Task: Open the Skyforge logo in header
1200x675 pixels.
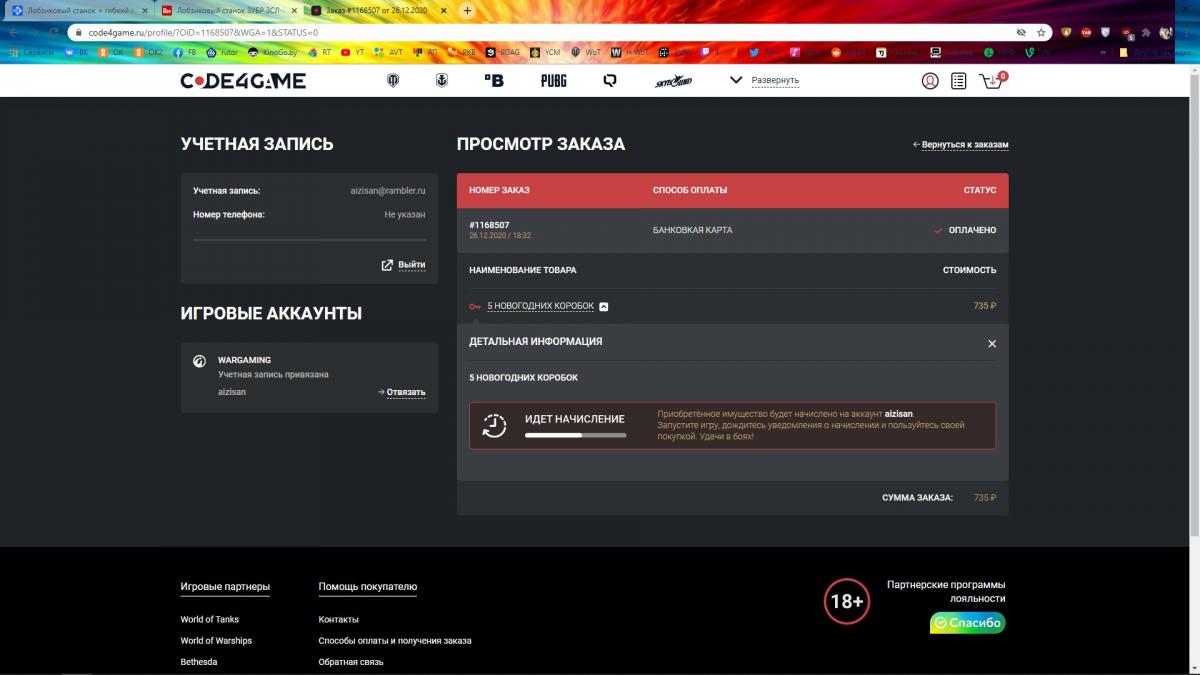Action: click(674, 80)
